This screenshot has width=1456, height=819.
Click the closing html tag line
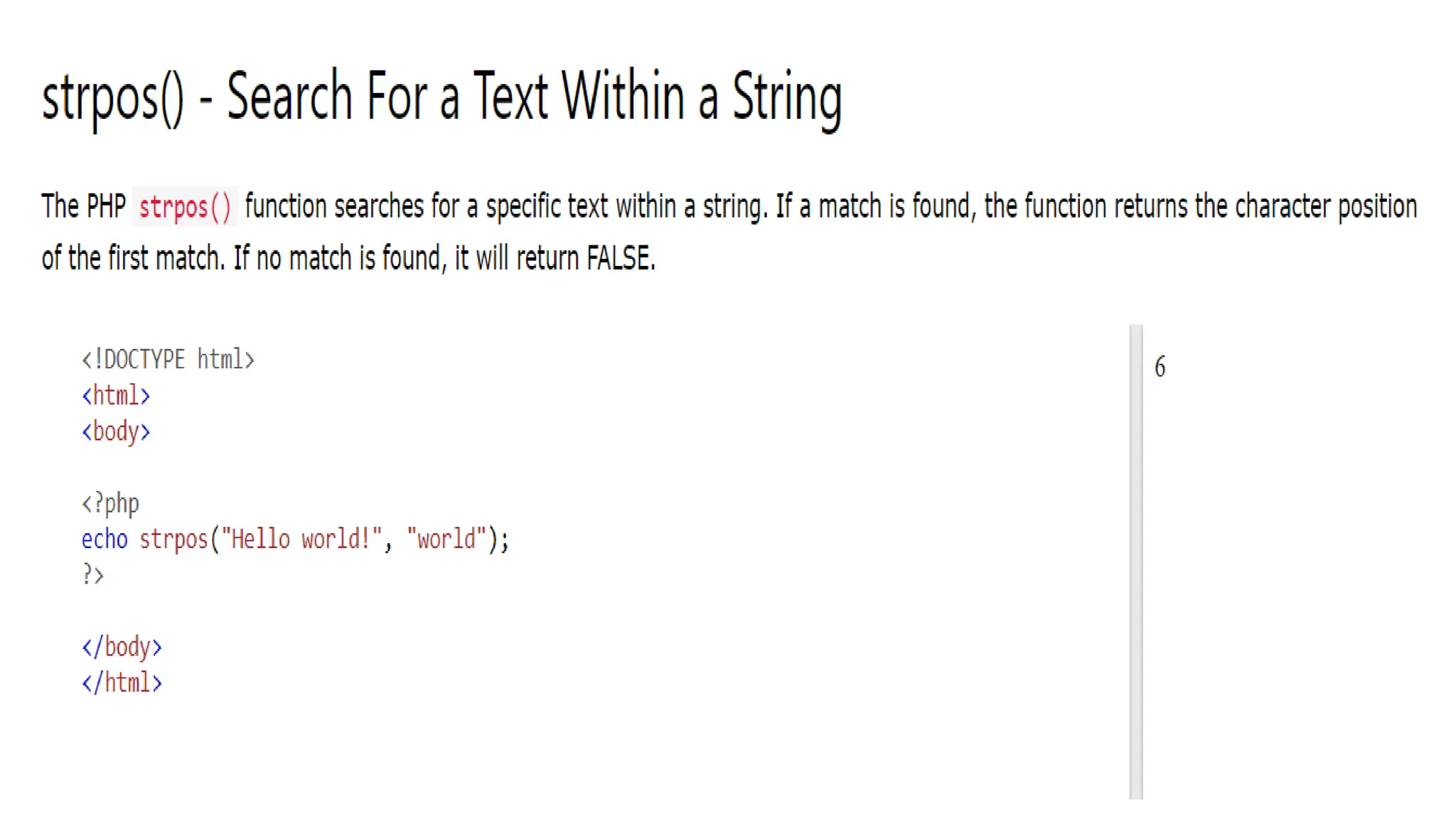click(x=122, y=682)
